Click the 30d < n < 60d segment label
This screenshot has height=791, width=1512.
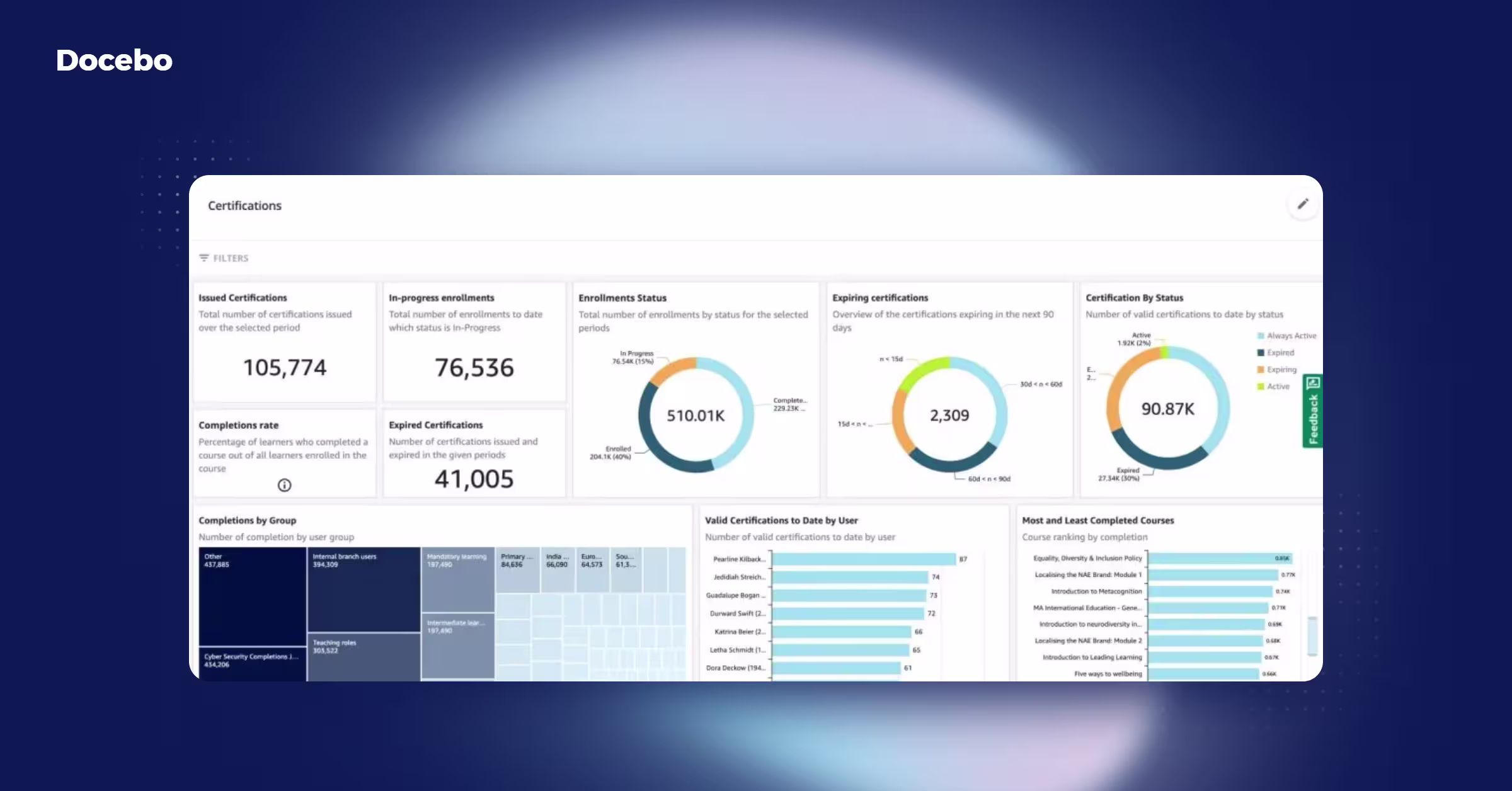pos(1041,384)
